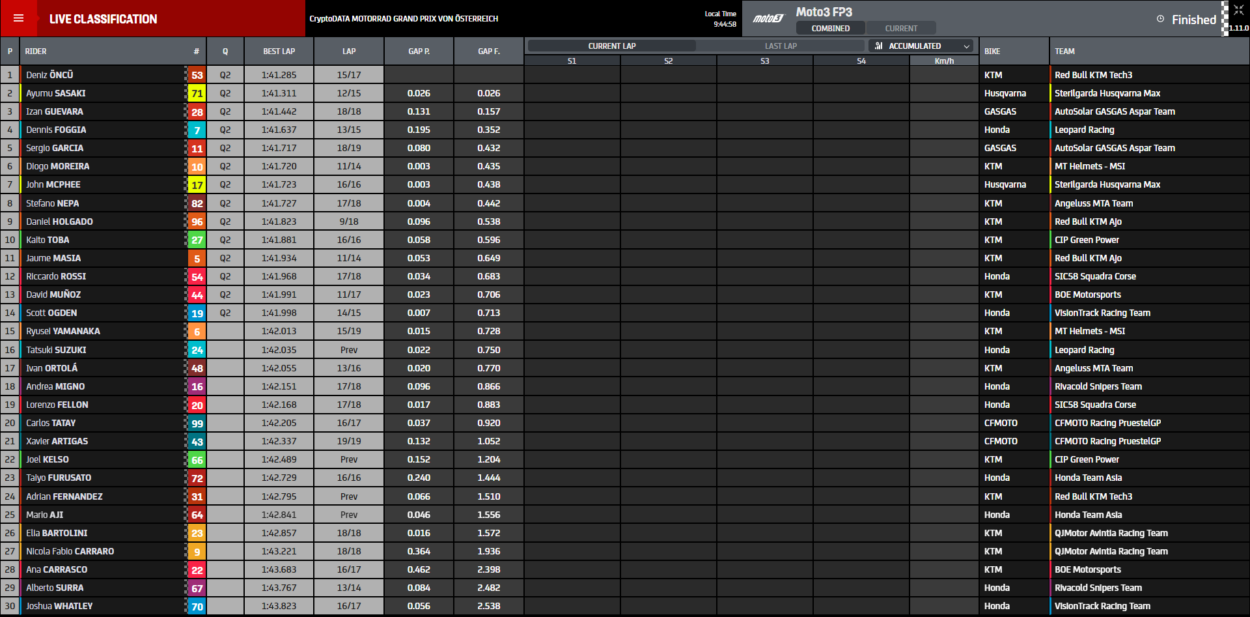Select rider Scott OGDEN
This screenshot has width=1250, height=617.
(52, 313)
